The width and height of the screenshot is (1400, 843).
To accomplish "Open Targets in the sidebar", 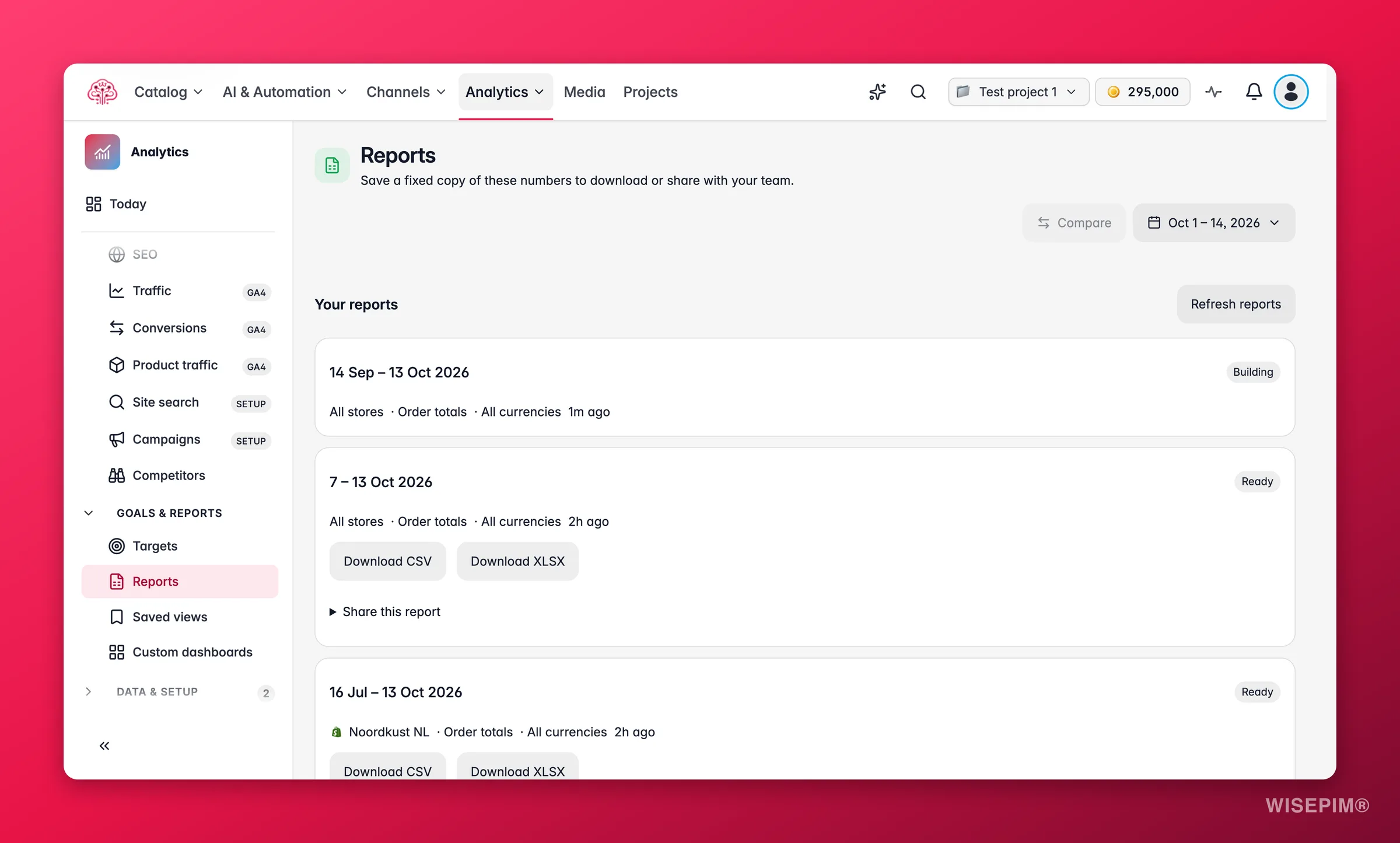I will (180, 546).
